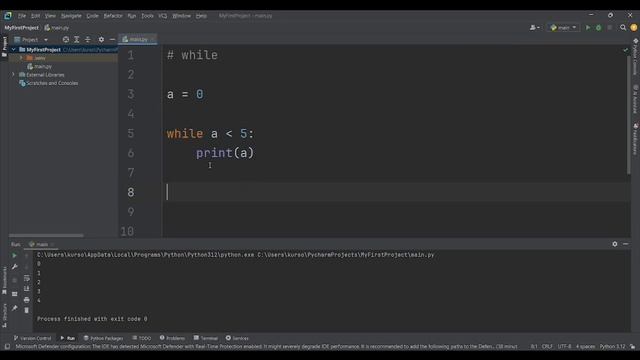Collapse all in Project panel
640x360 pixels.
[x=87, y=40]
